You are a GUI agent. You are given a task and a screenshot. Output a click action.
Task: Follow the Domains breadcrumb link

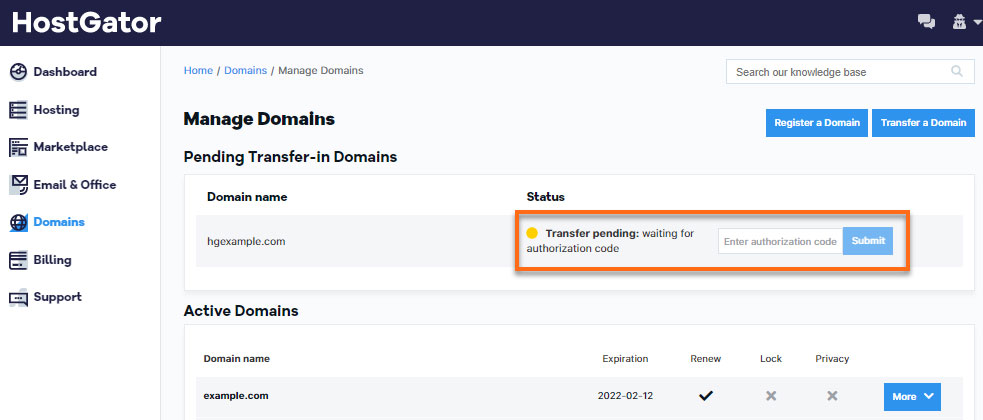click(x=246, y=70)
